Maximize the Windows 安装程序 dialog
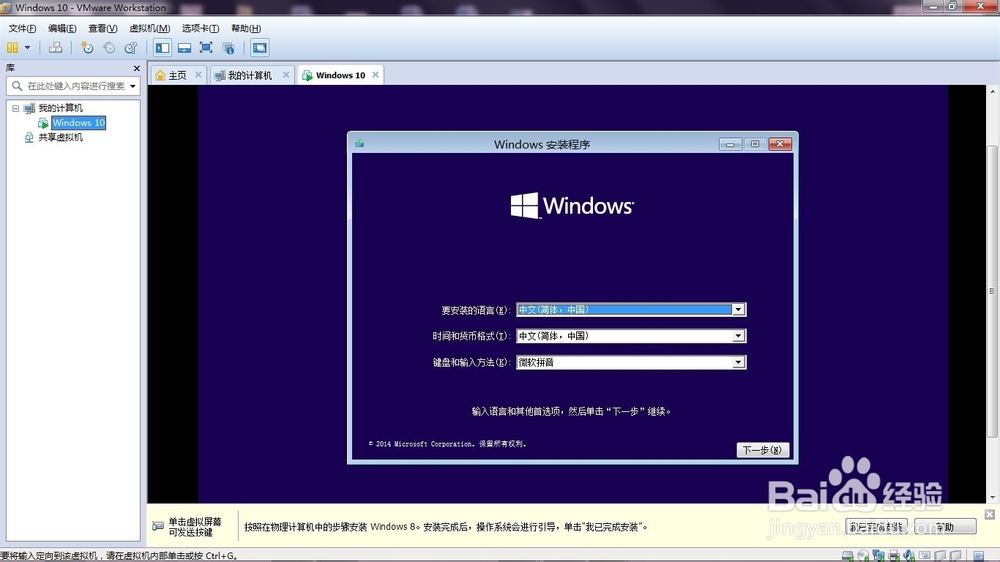 754,144
